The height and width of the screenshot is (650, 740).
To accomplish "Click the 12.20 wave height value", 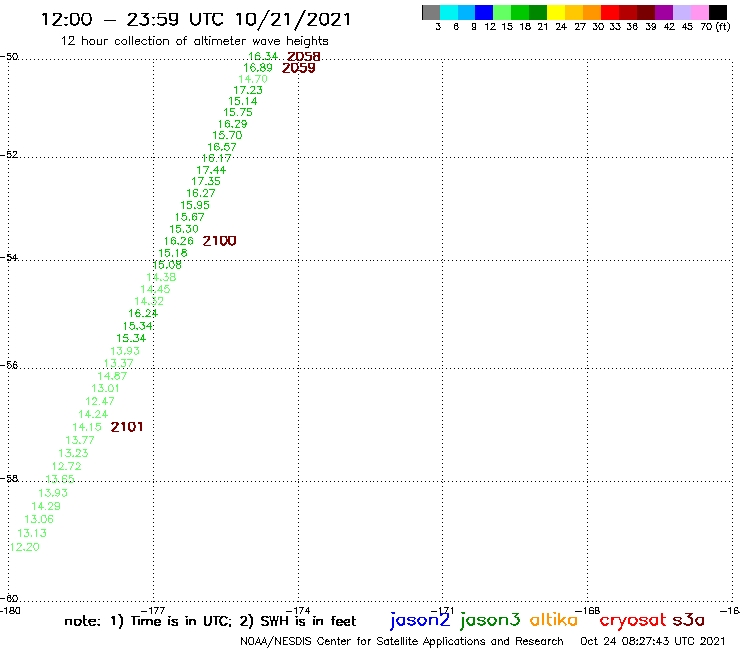I will click(x=25, y=547).
